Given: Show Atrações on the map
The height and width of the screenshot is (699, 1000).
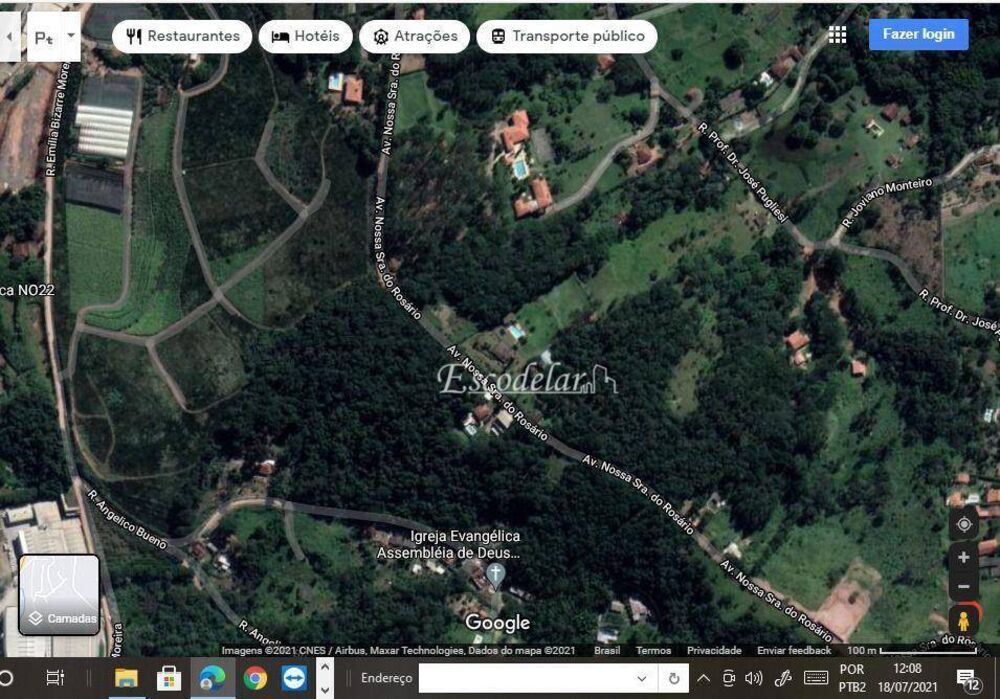Looking at the screenshot, I should point(415,36).
